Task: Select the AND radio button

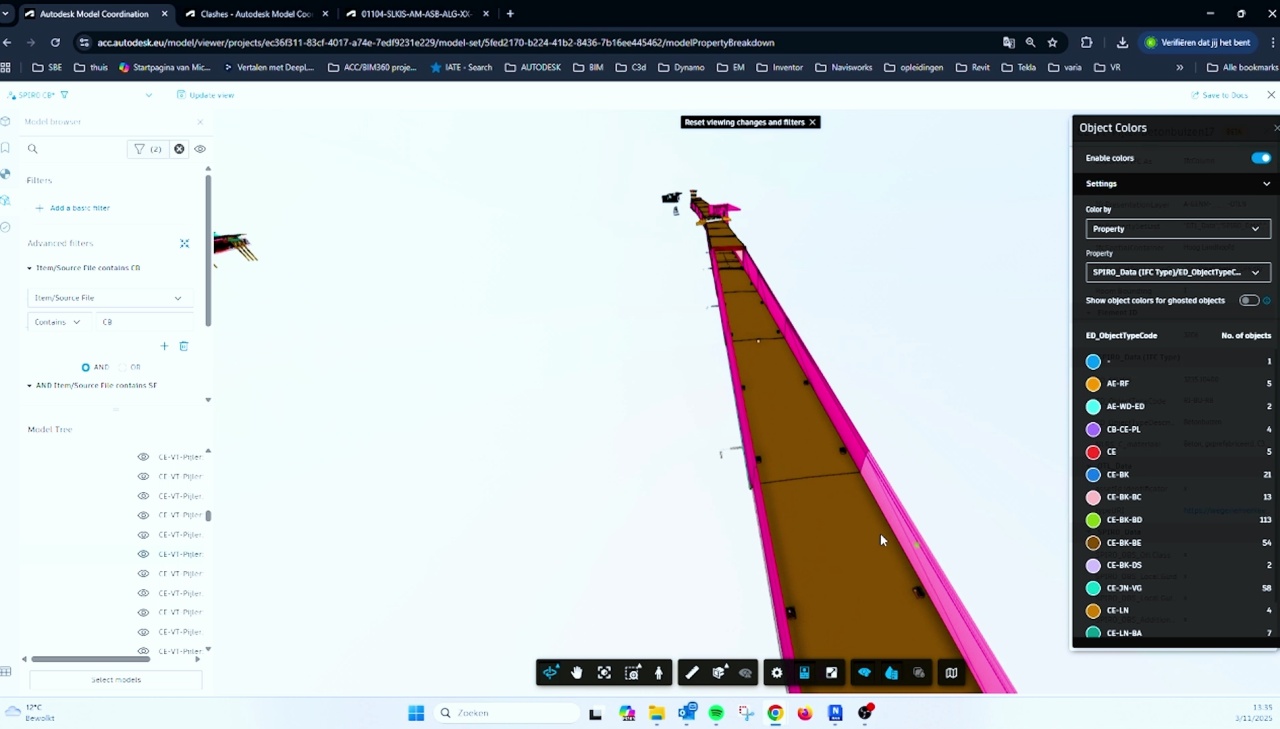Action: click(86, 367)
